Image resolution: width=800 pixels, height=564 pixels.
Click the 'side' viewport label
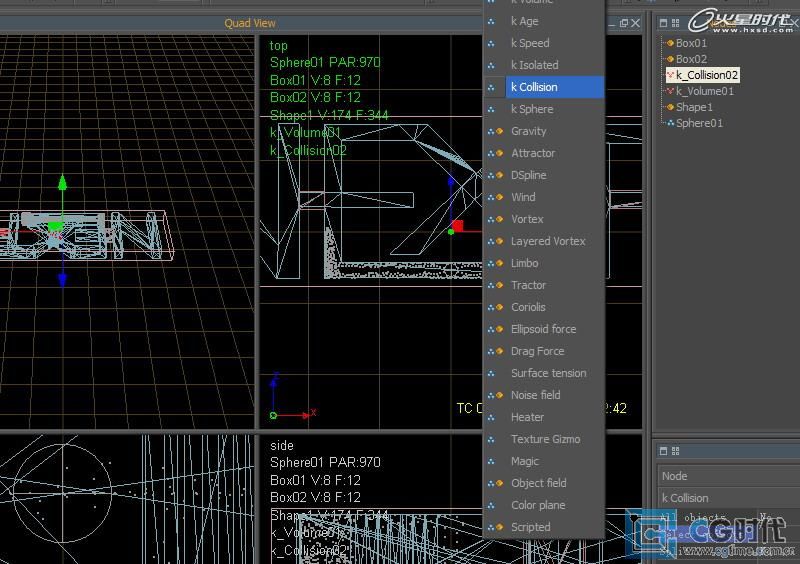(x=282, y=446)
